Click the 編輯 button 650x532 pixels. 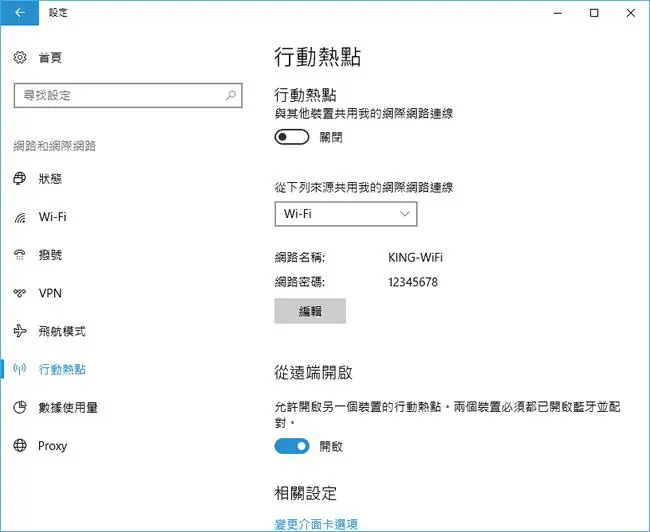[x=310, y=311]
